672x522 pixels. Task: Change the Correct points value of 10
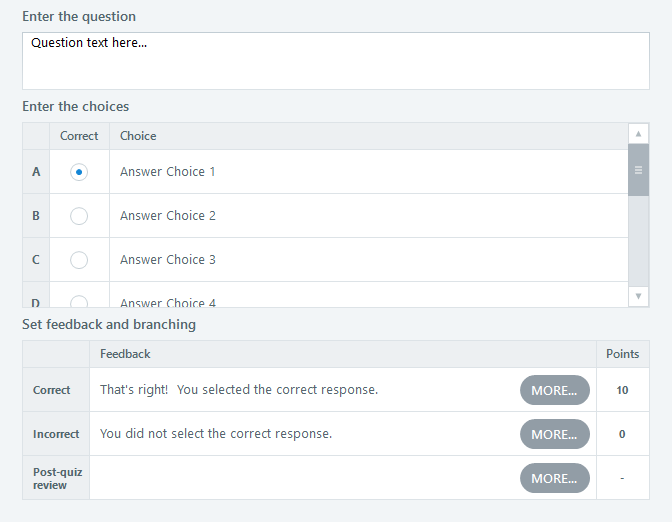click(x=622, y=390)
